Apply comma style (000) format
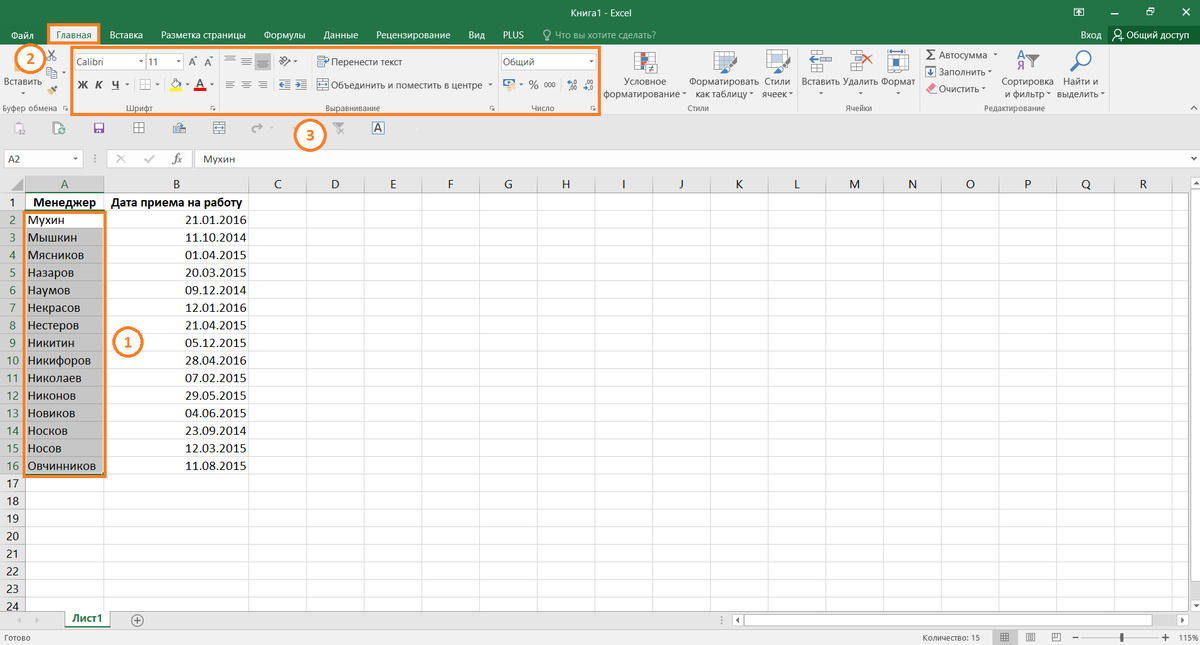Screen dimensions: 1200x645 [550, 85]
